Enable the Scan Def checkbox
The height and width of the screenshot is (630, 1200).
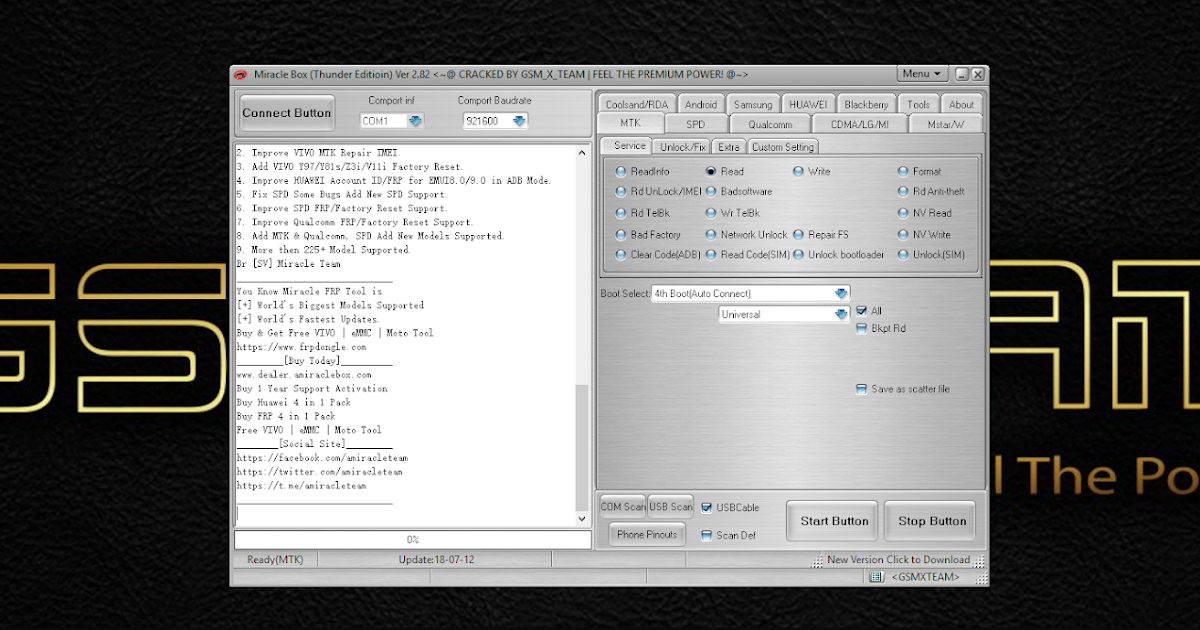point(706,535)
